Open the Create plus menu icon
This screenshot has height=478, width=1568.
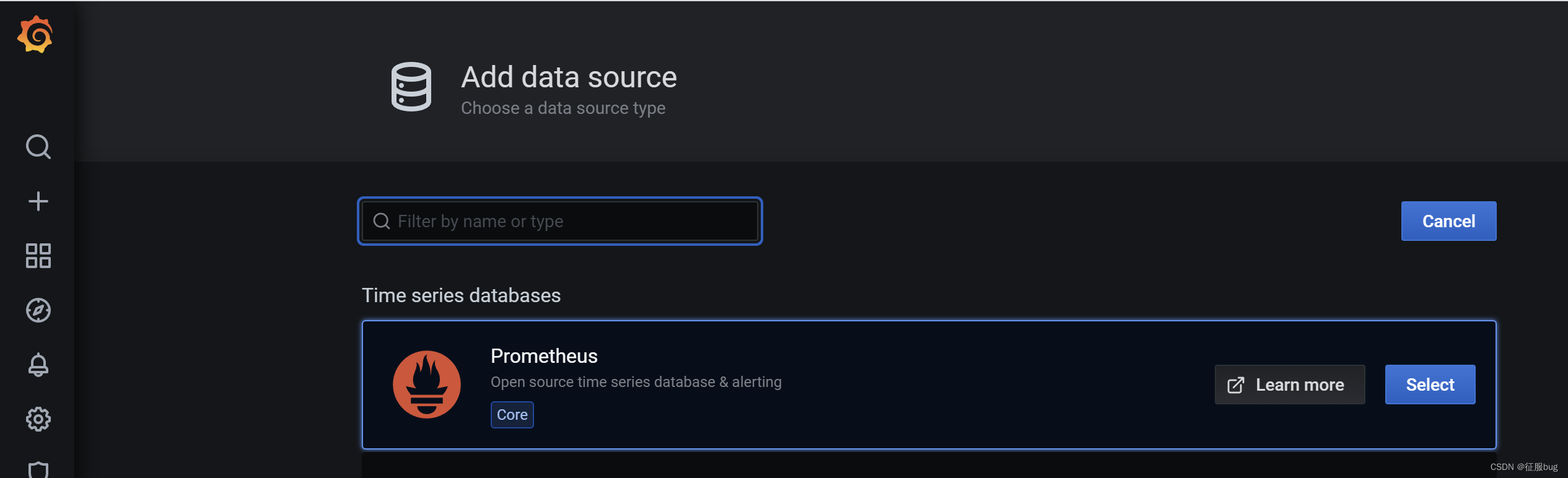point(38,201)
